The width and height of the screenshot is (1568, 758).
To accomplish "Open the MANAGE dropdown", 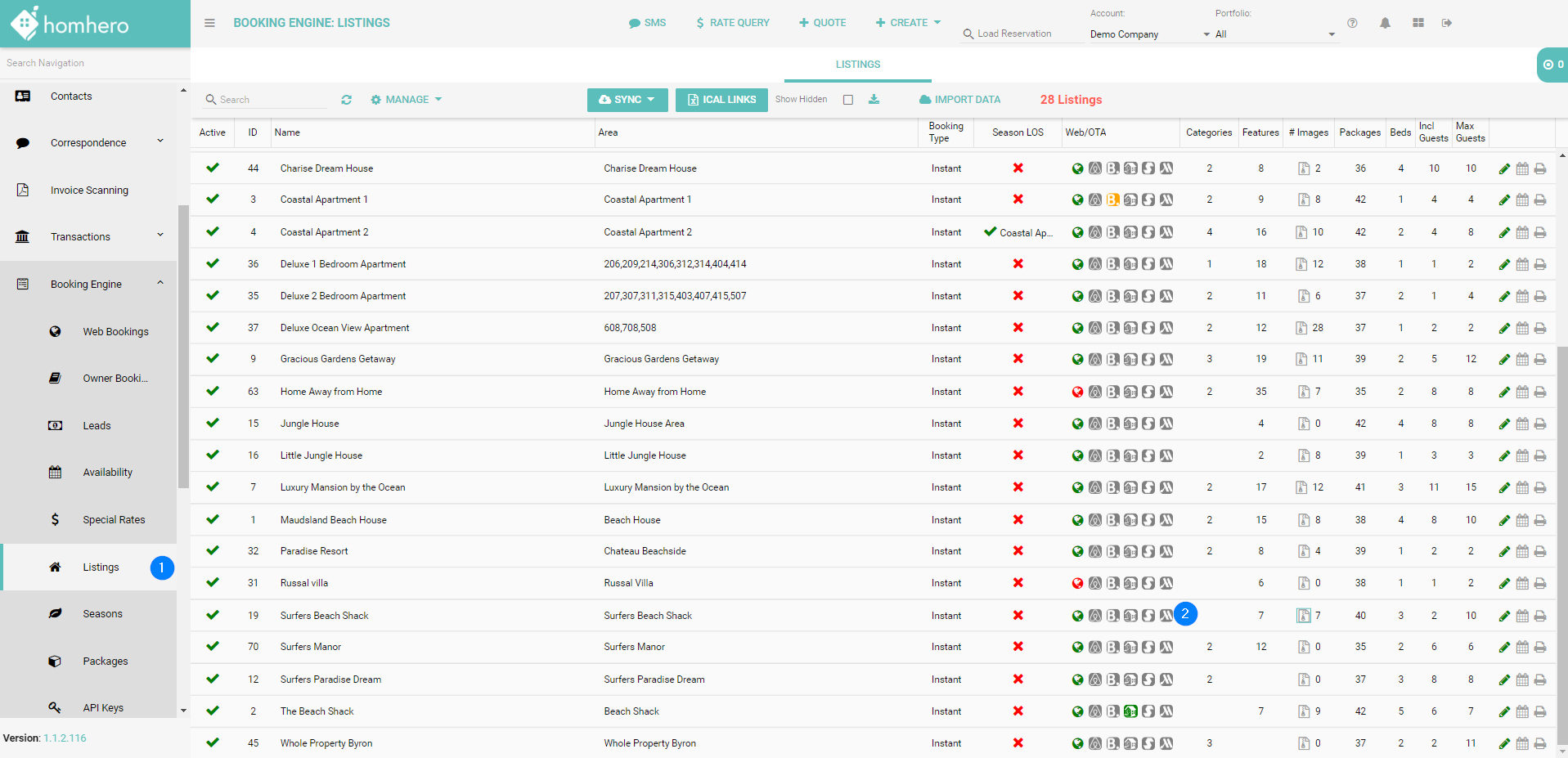I will click(x=407, y=100).
